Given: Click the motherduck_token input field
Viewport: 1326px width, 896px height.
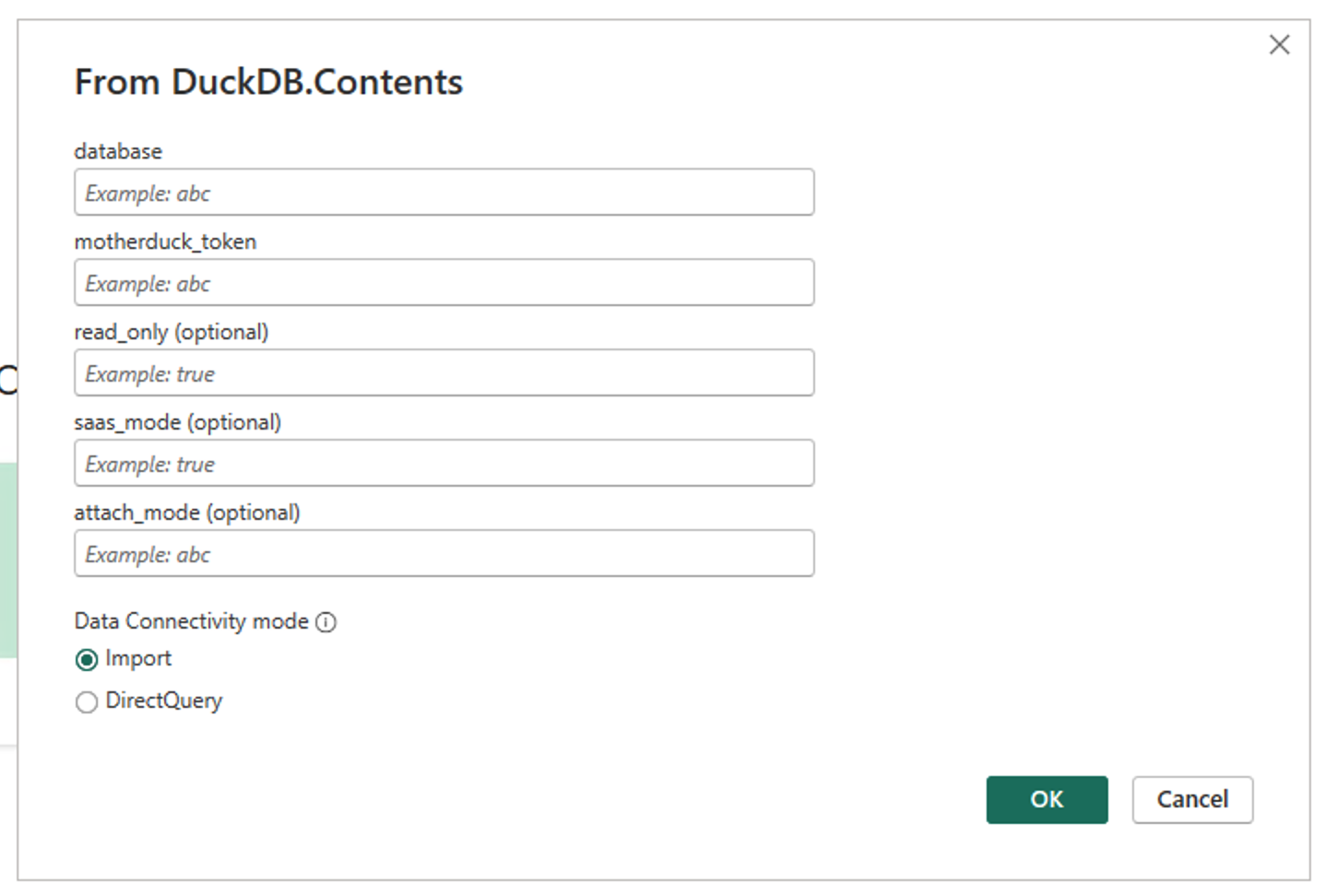Looking at the screenshot, I should (443, 282).
